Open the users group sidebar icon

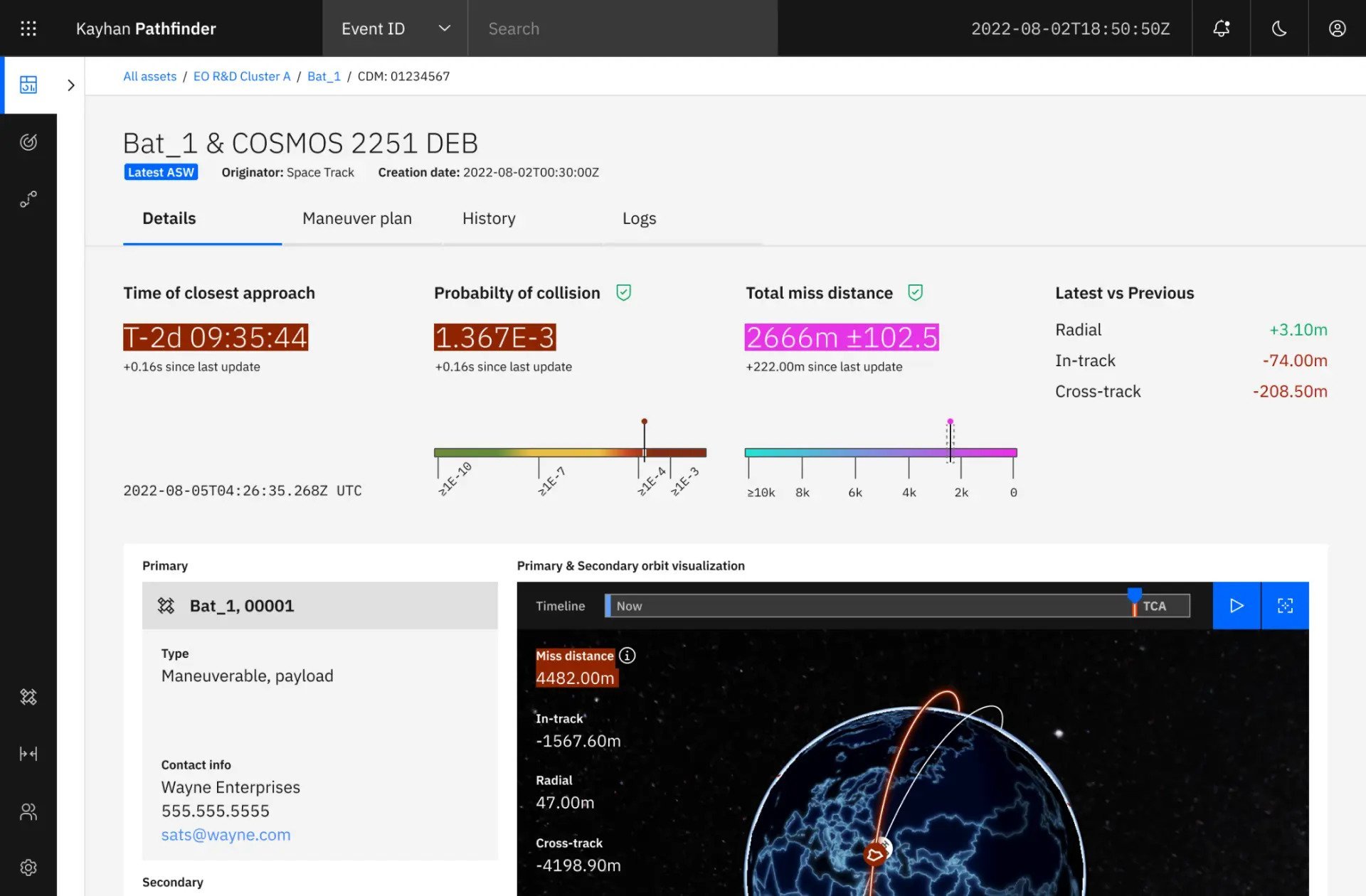pyautogui.click(x=28, y=811)
